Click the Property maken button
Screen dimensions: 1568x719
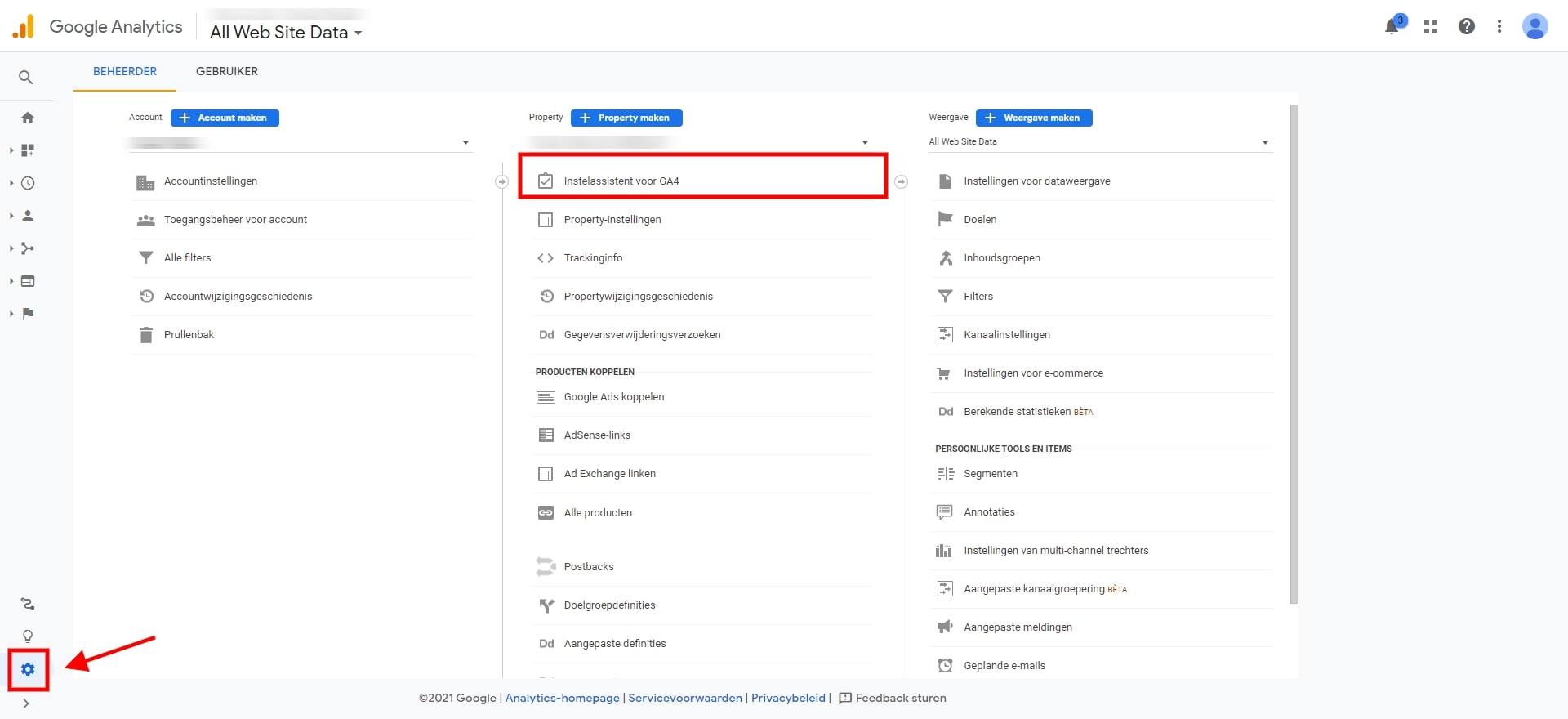pos(626,118)
